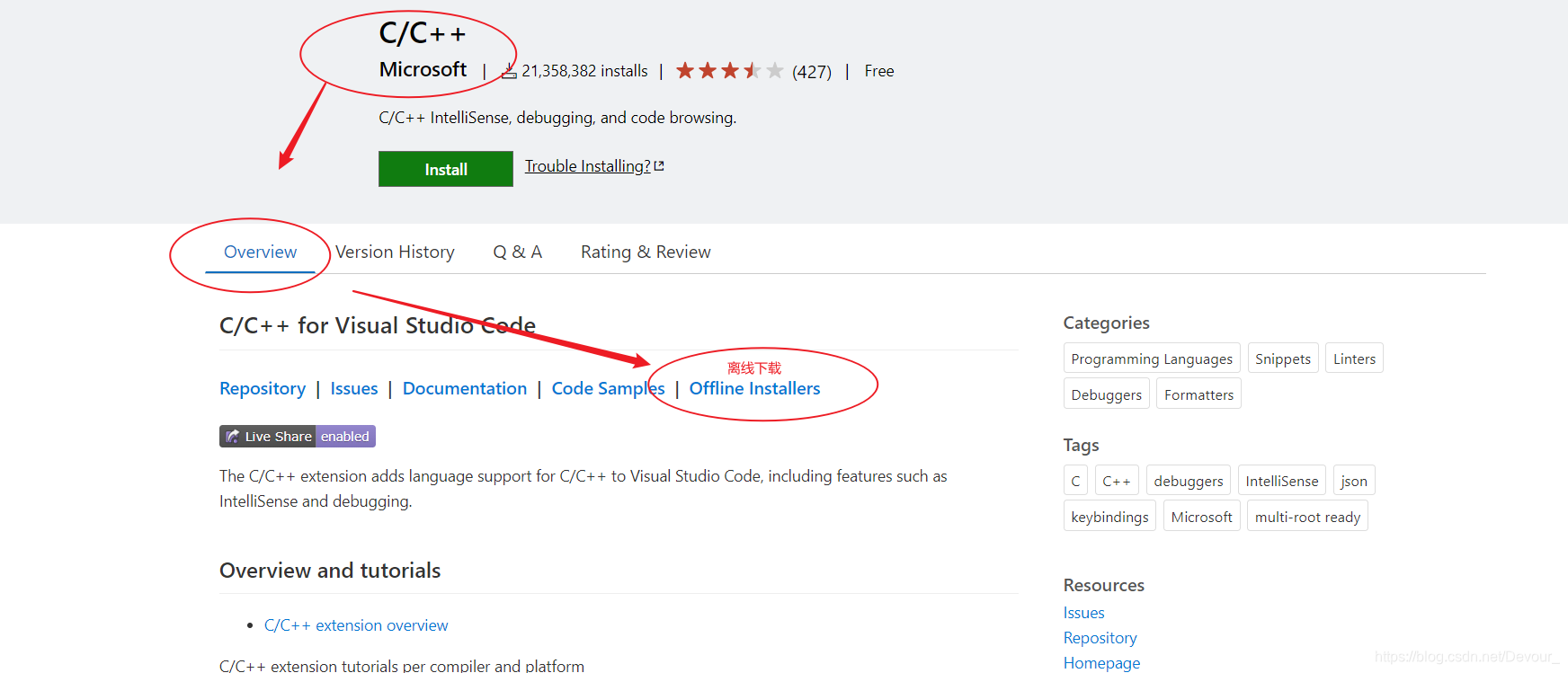Image resolution: width=1568 pixels, height=673 pixels.
Task: Click the C/C++ extension title
Action: 423,33
